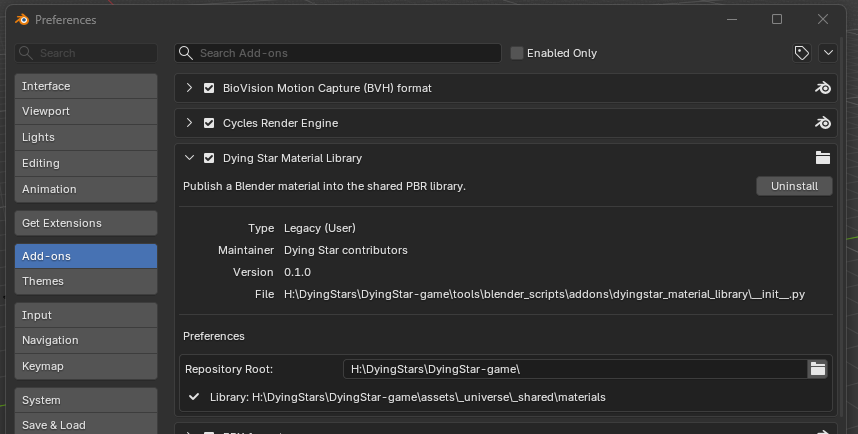Click the Blender icon on the BioVision row
The image size is (858, 434).
click(822, 88)
